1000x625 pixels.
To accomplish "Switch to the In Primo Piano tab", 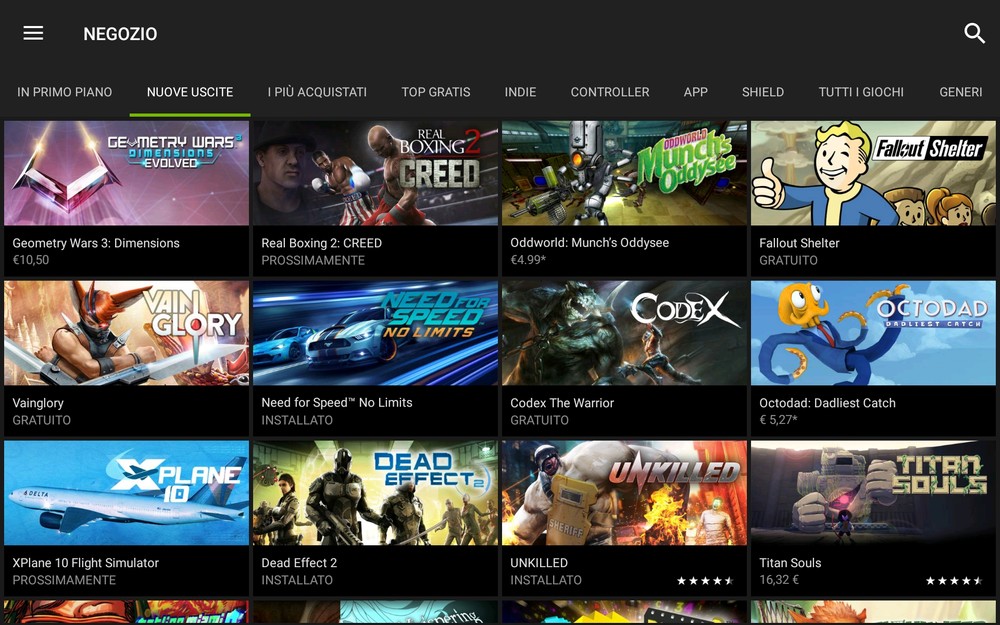I will pyautogui.click(x=64, y=92).
